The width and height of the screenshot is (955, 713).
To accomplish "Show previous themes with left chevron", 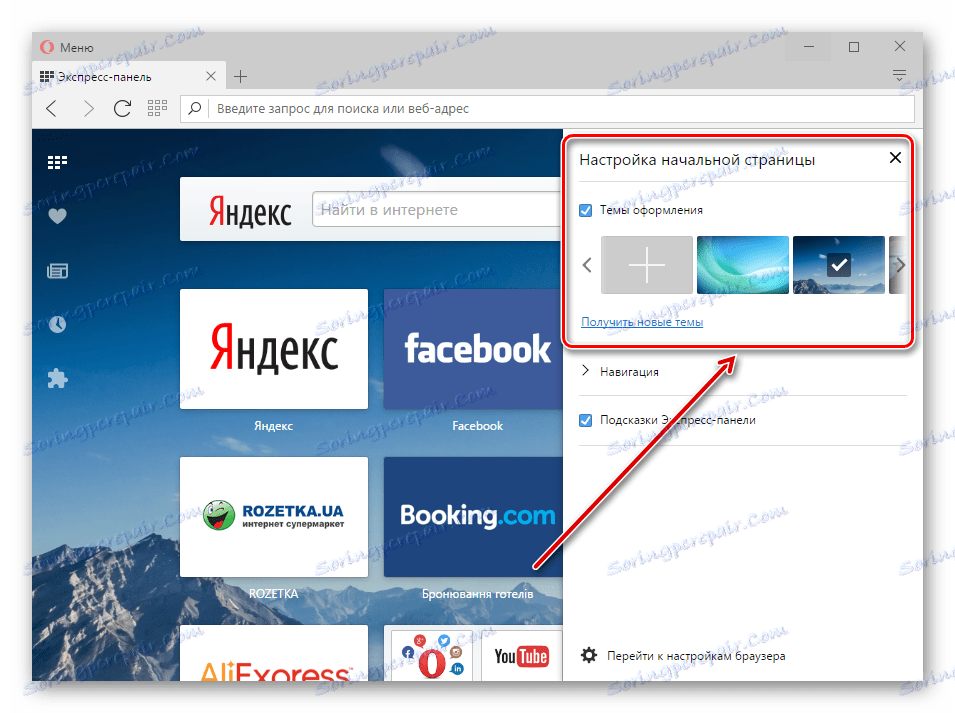I will (x=587, y=265).
